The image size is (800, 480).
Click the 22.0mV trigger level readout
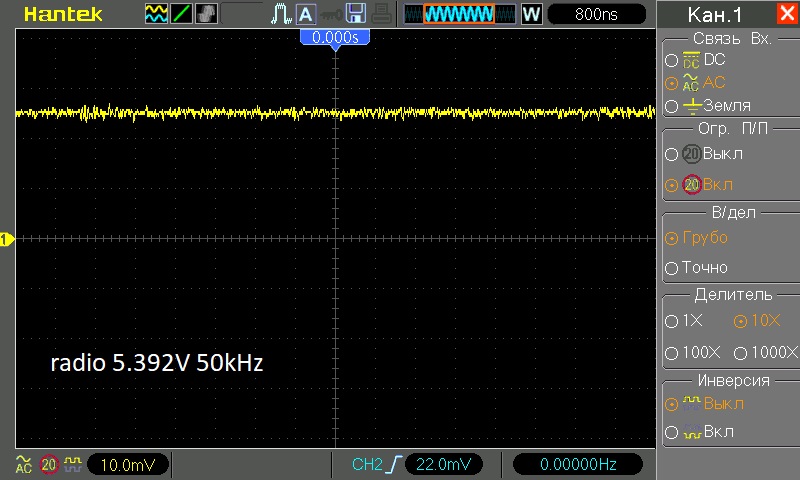pyautogui.click(x=444, y=464)
